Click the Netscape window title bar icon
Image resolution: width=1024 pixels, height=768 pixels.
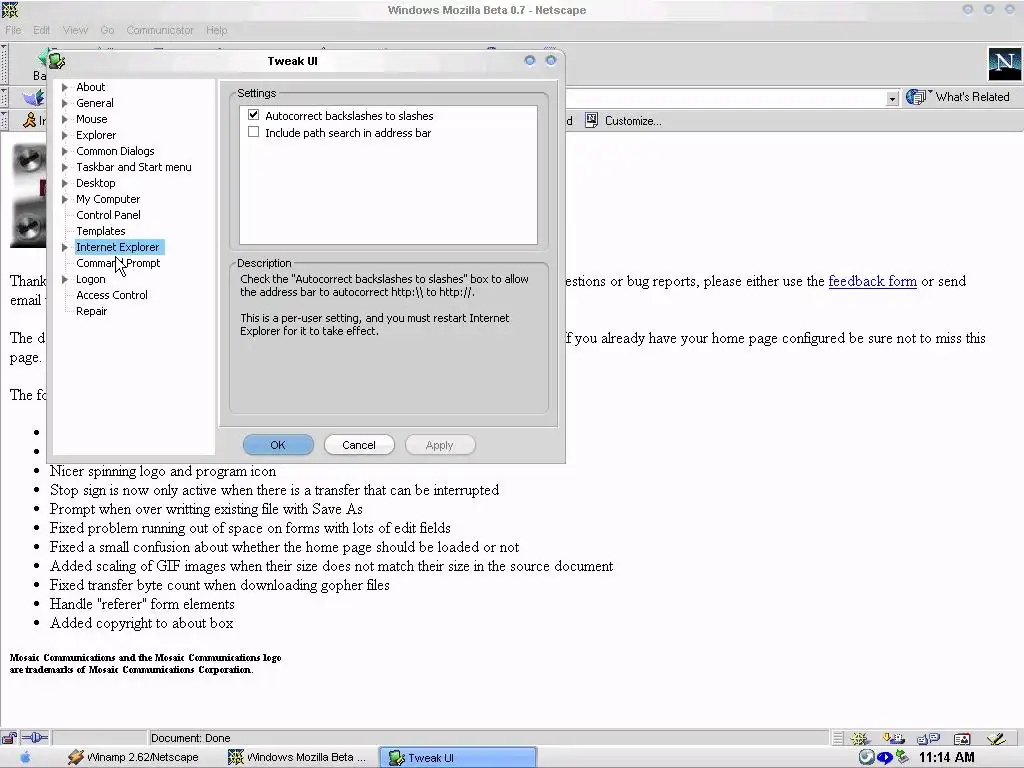(x=10, y=9)
